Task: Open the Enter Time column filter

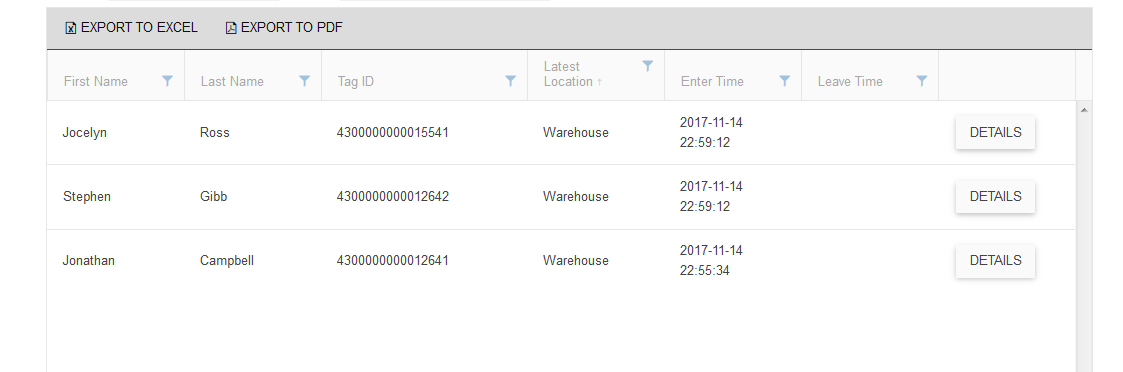Action: coord(785,81)
